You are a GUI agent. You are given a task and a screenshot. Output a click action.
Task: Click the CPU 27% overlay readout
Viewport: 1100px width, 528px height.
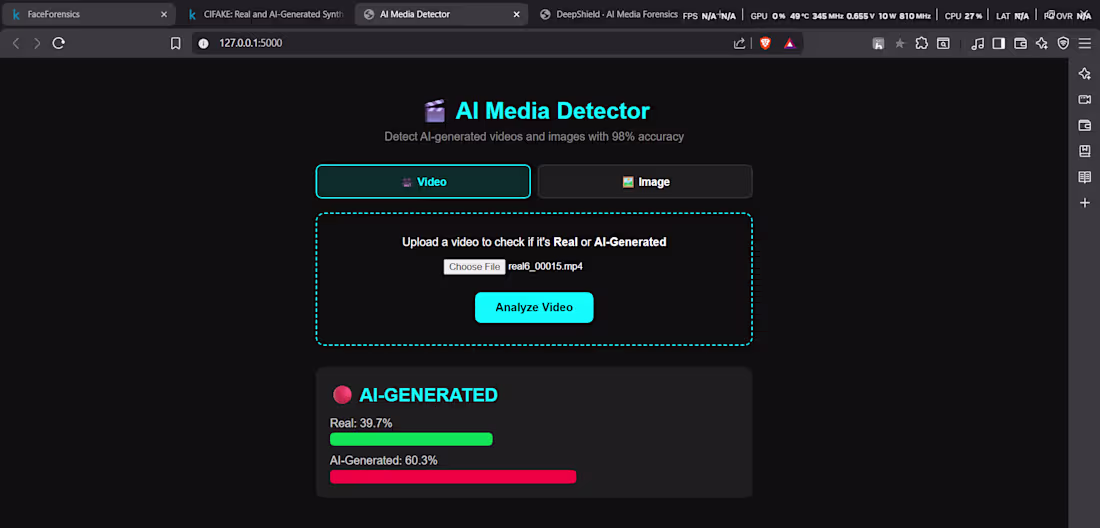point(963,15)
